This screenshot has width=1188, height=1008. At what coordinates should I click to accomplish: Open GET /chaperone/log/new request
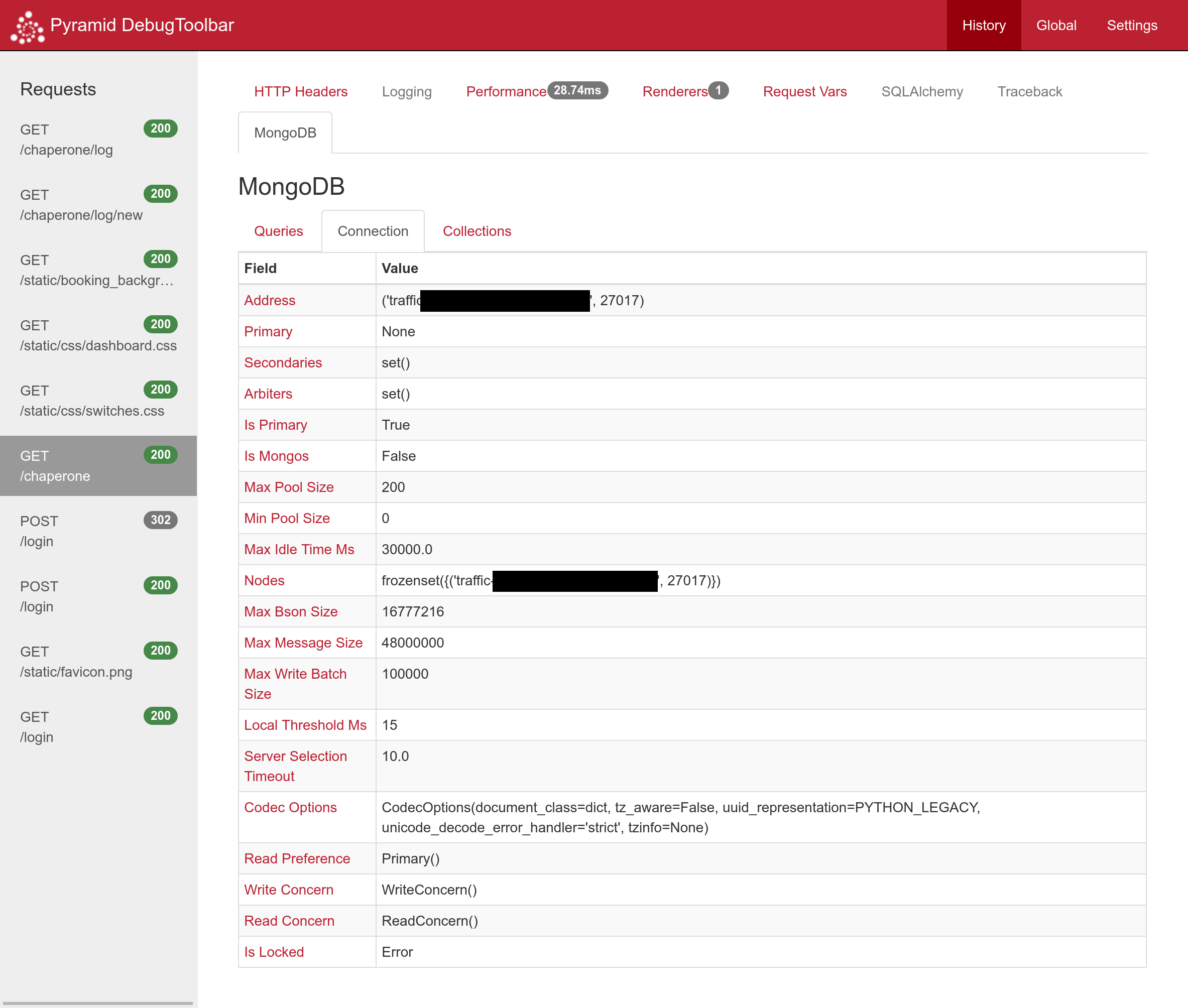98,205
